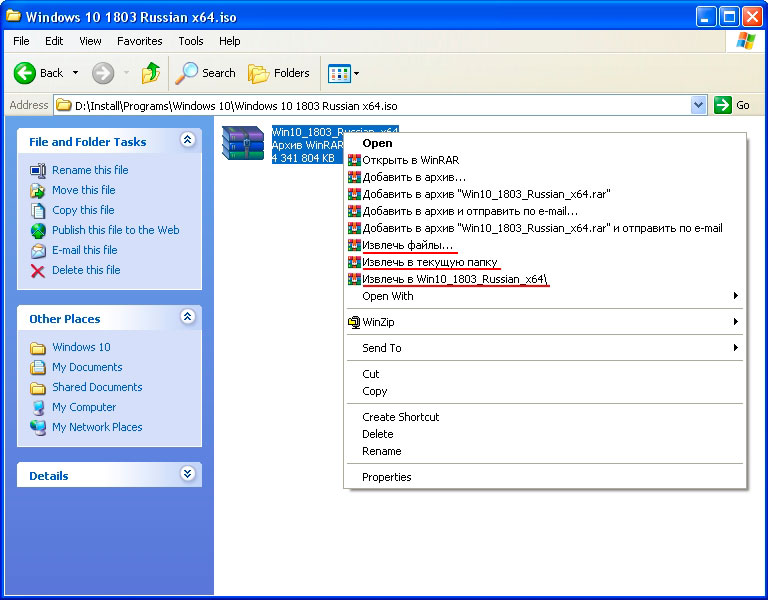Click the WinZip icon in context menu
Screen dimensions: 768x600
coord(354,322)
